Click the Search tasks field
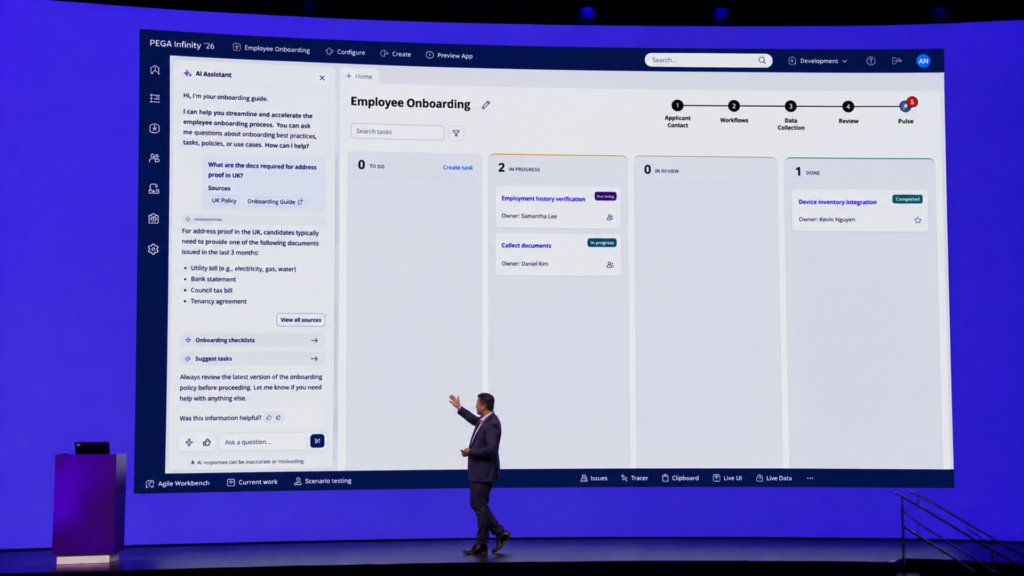The height and width of the screenshot is (576, 1024). click(397, 132)
